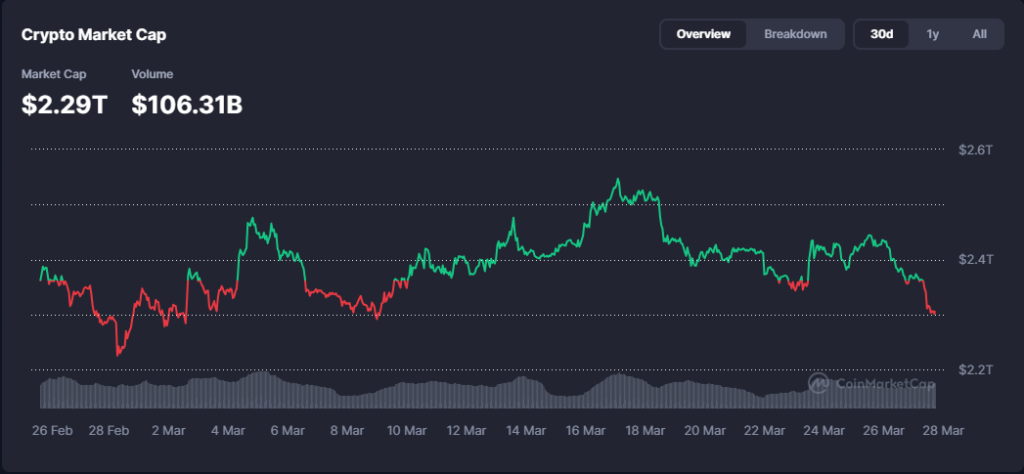The image size is (1024, 474).
Task: Switch to the Breakdown tab
Action: (795, 34)
